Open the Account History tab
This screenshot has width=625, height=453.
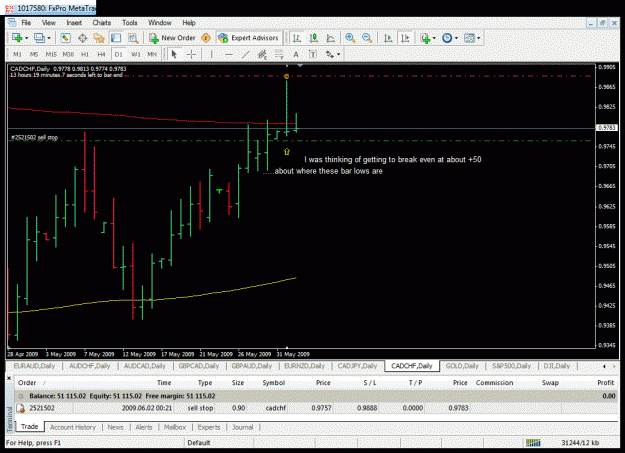pyautogui.click(x=73, y=427)
